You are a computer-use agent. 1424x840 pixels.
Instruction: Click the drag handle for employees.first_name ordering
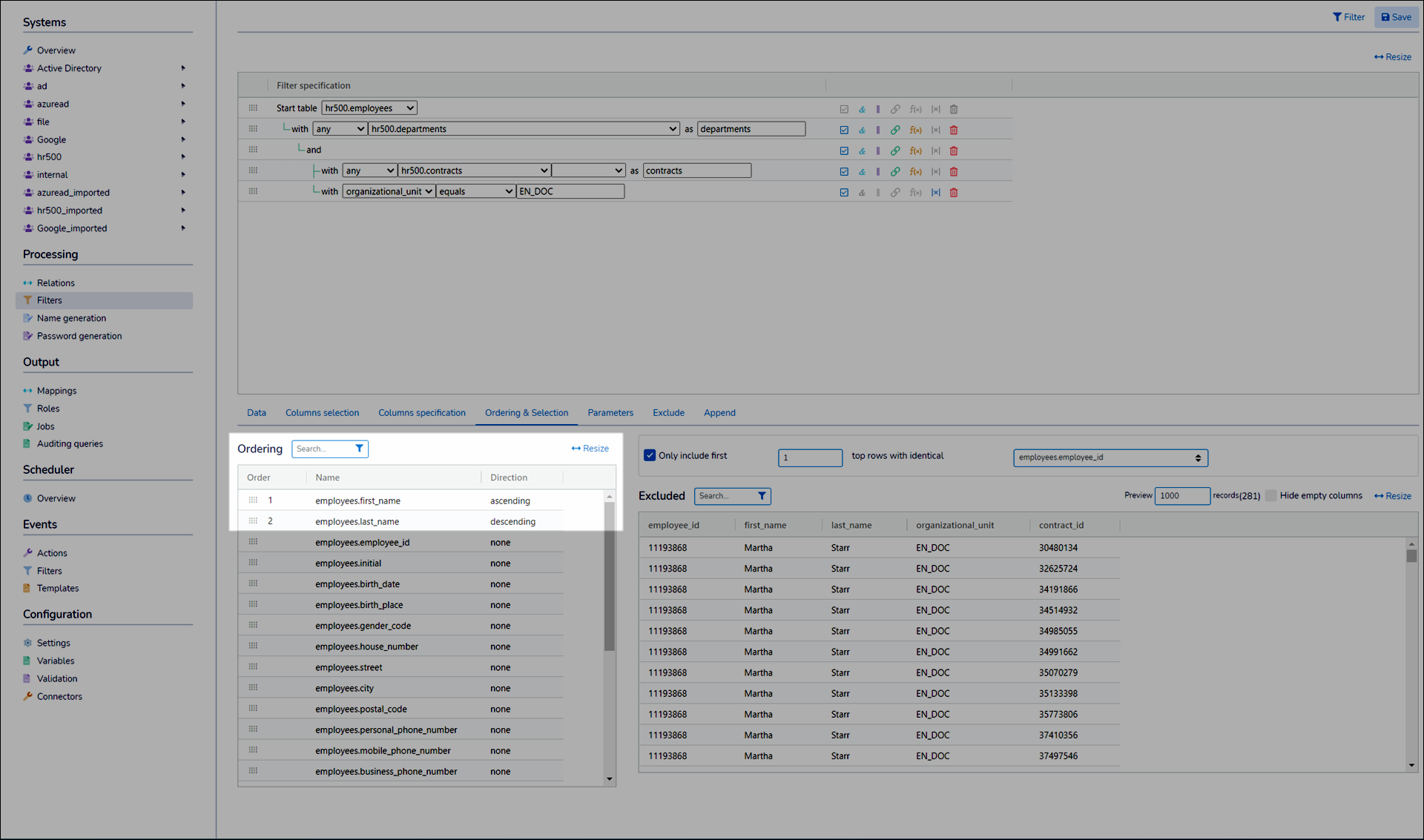[x=253, y=500]
